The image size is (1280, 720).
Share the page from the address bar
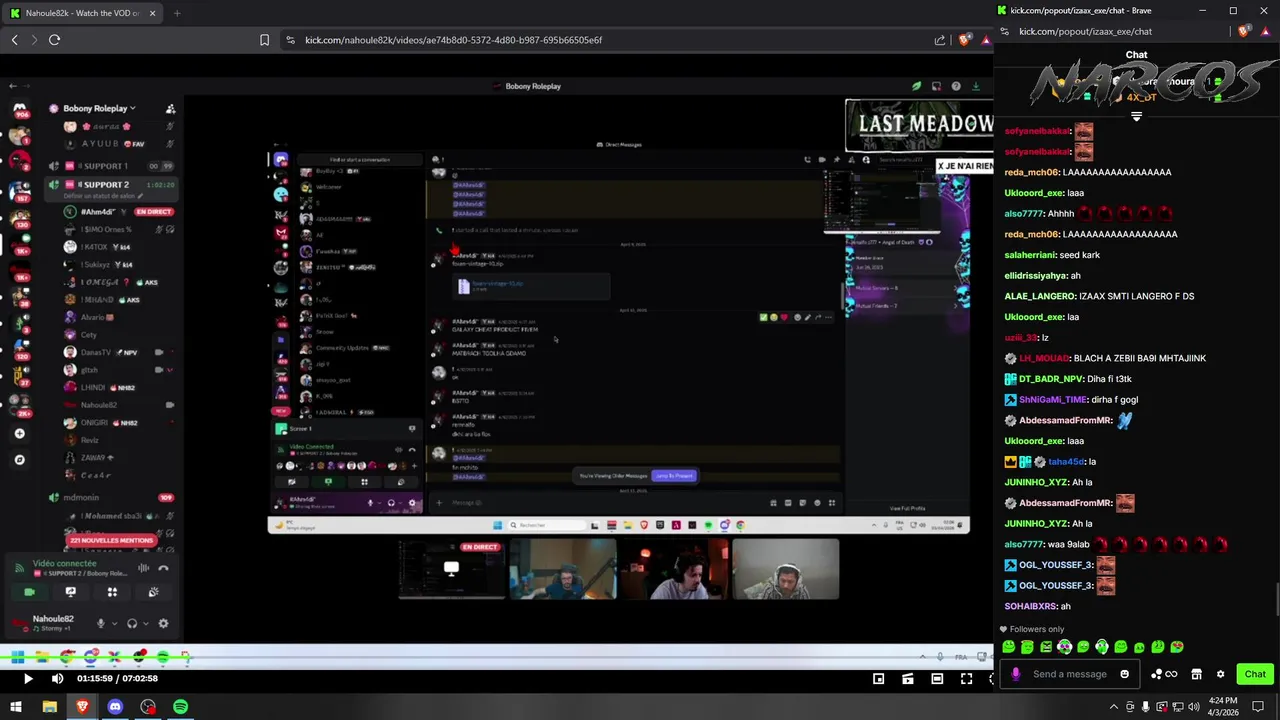coord(940,40)
